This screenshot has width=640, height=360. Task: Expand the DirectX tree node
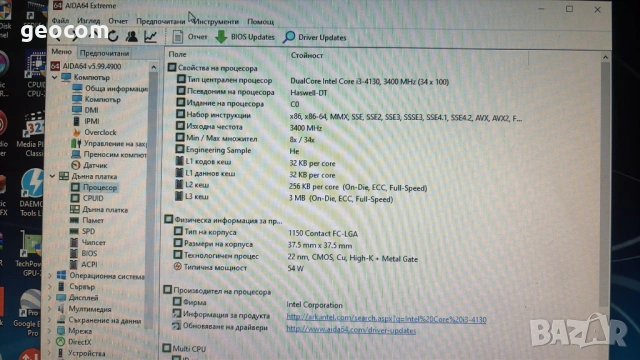coord(50,342)
